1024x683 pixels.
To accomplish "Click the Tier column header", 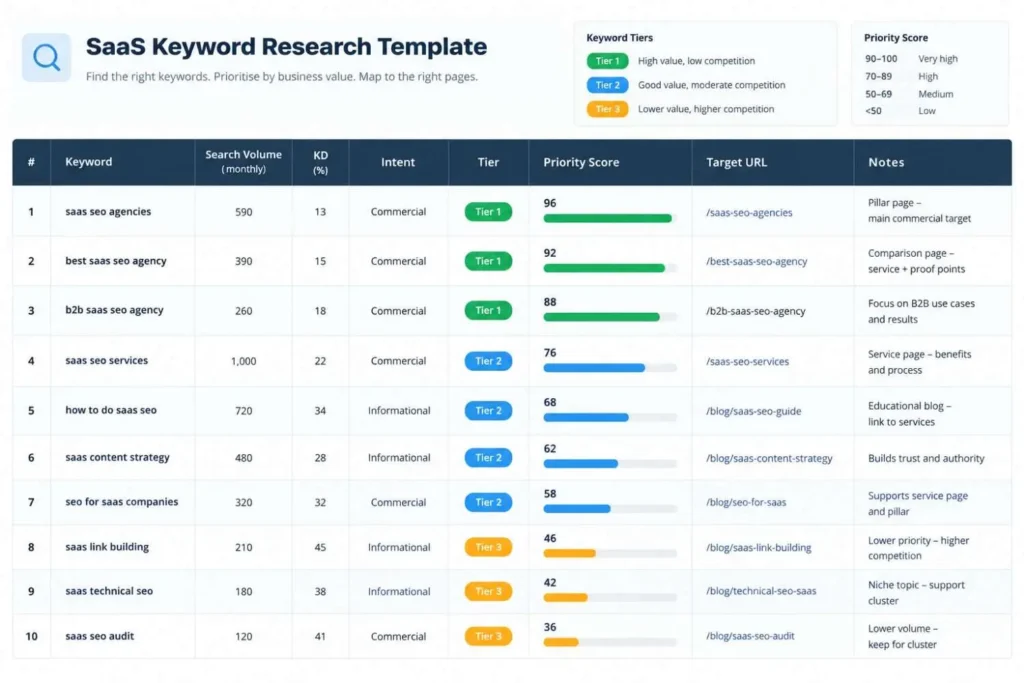I will pyautogui.click(x=488, y=162).
